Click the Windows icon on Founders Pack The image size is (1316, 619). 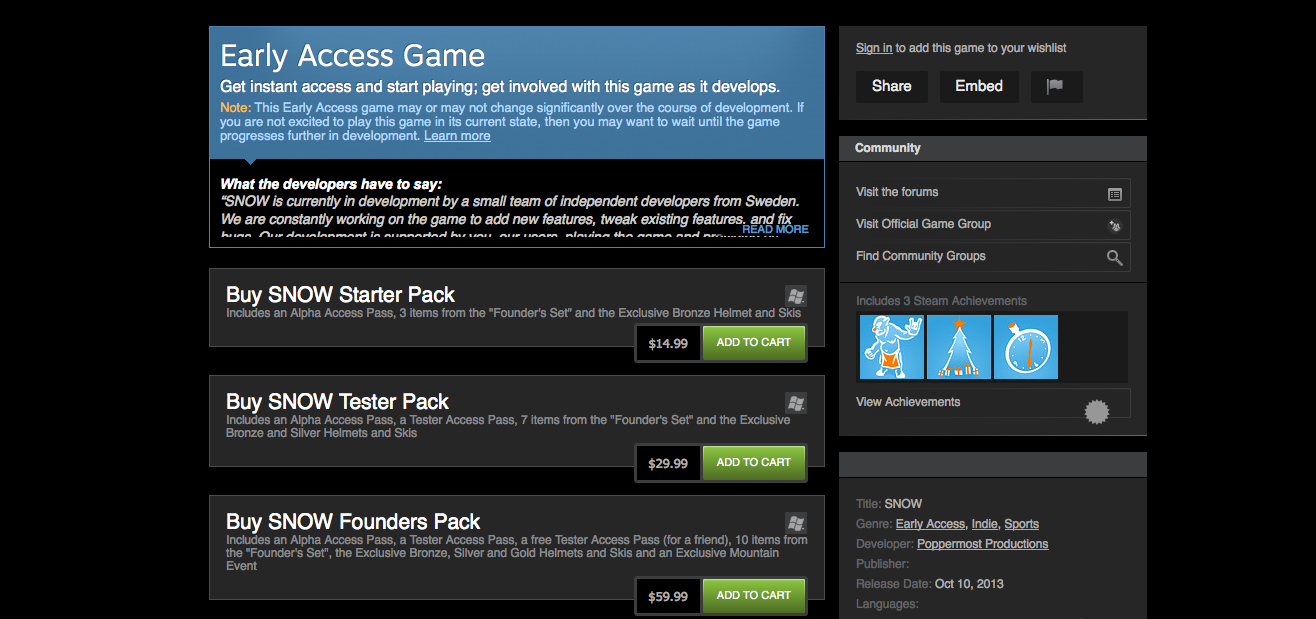[796, 523]
